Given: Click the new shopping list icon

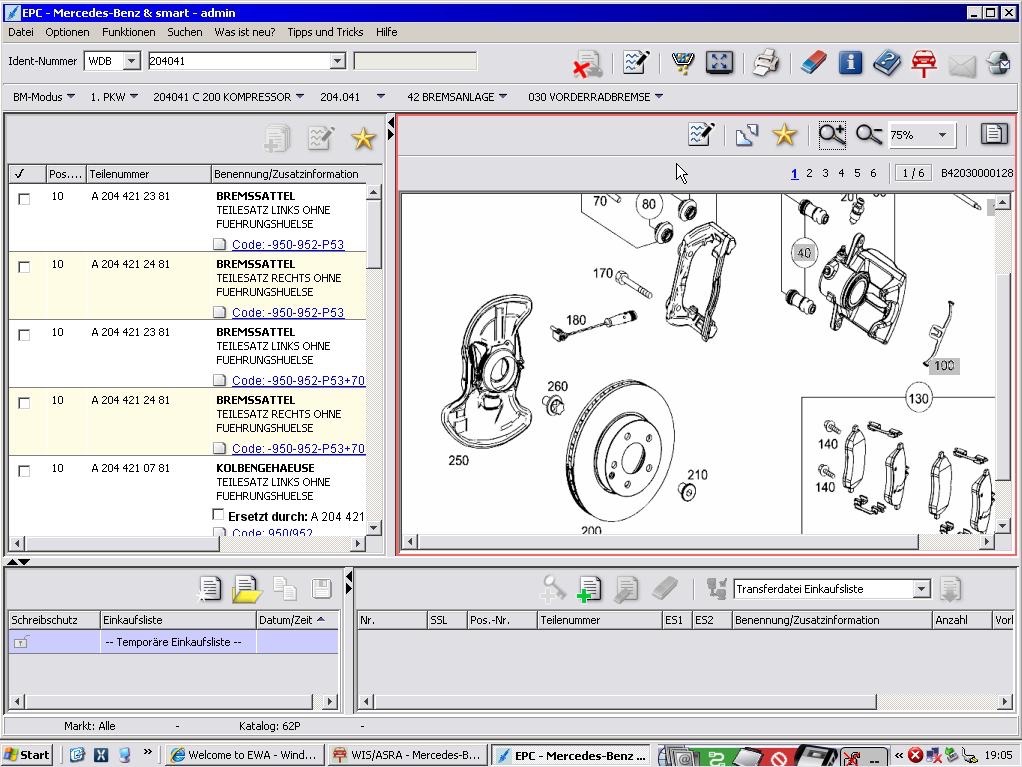Looking at the screenshot, I should pyautogui.click(x=209, y=589).
